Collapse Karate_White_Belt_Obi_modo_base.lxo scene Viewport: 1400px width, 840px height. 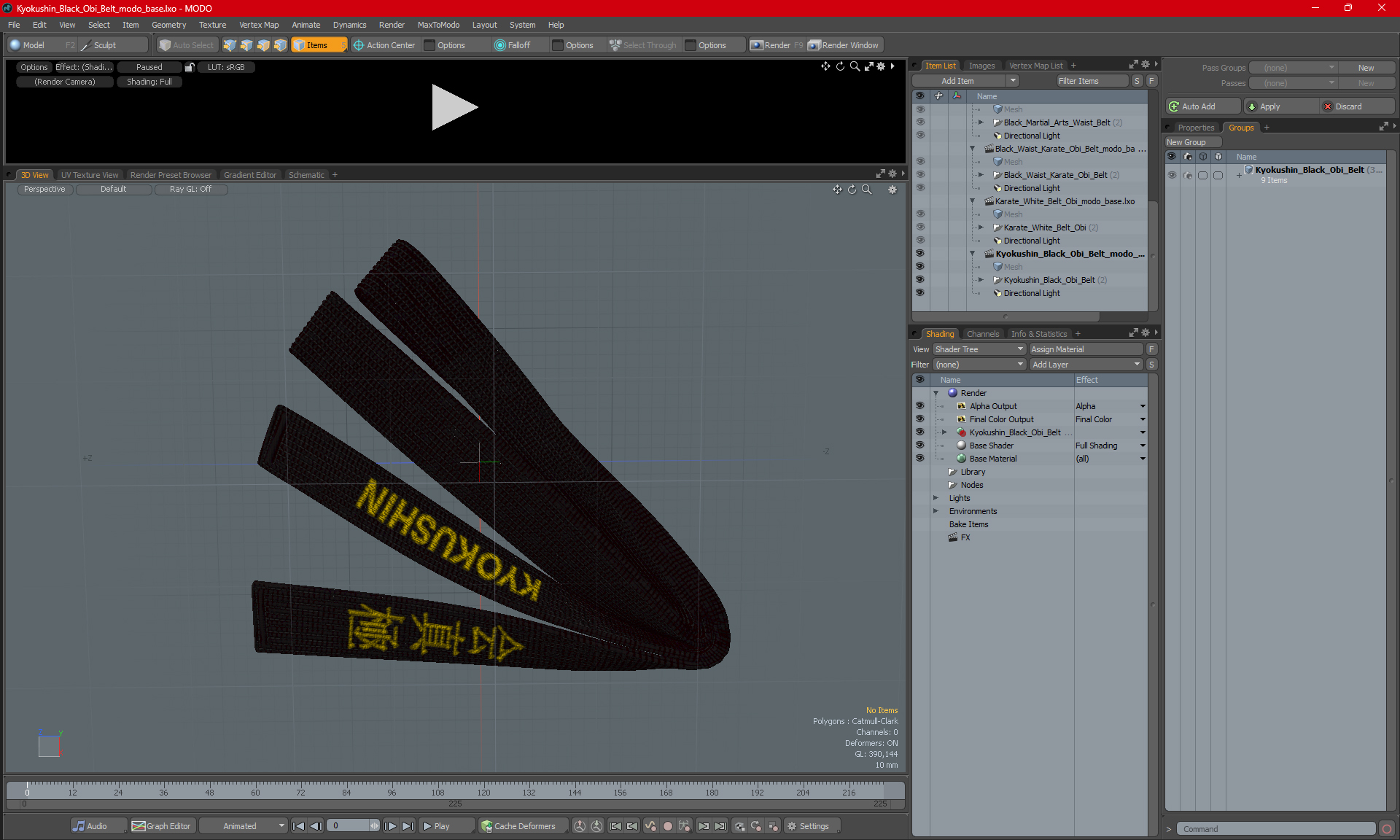click(972, 201)
